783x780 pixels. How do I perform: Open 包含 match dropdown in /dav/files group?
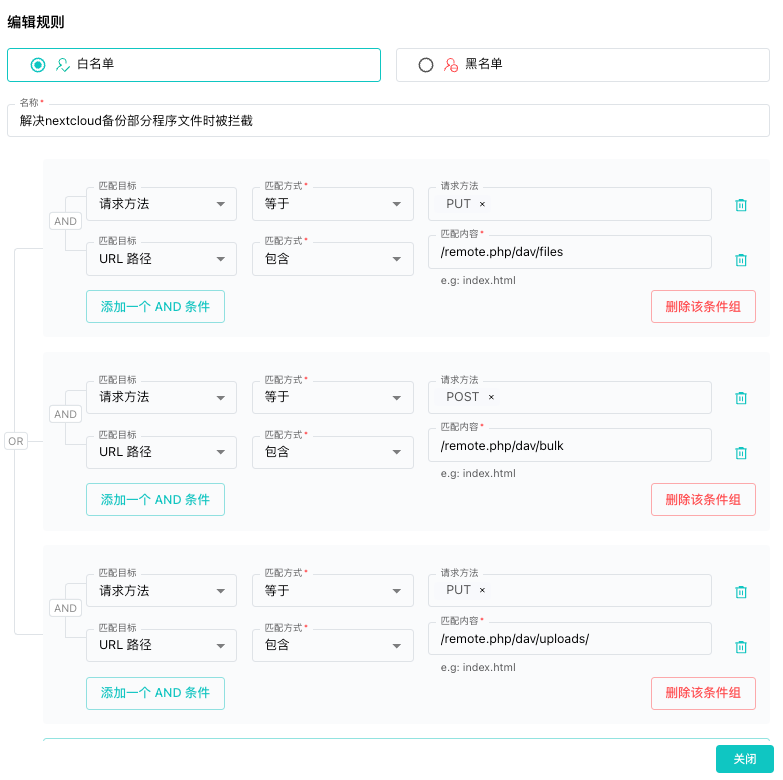(x=333, y=259)
